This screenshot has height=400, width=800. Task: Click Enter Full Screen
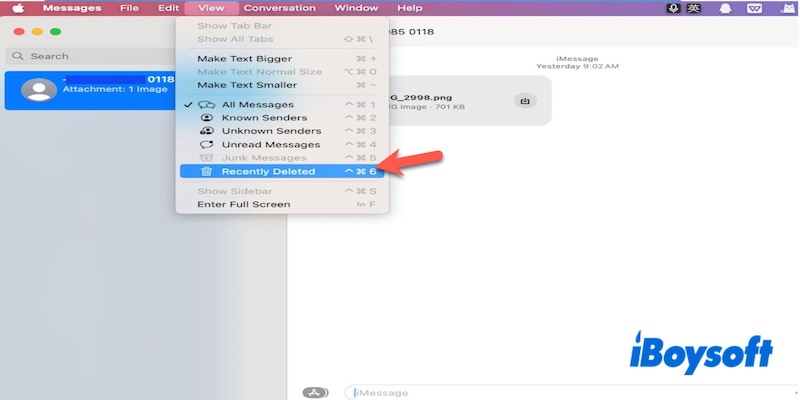click(x=243, y=204)
